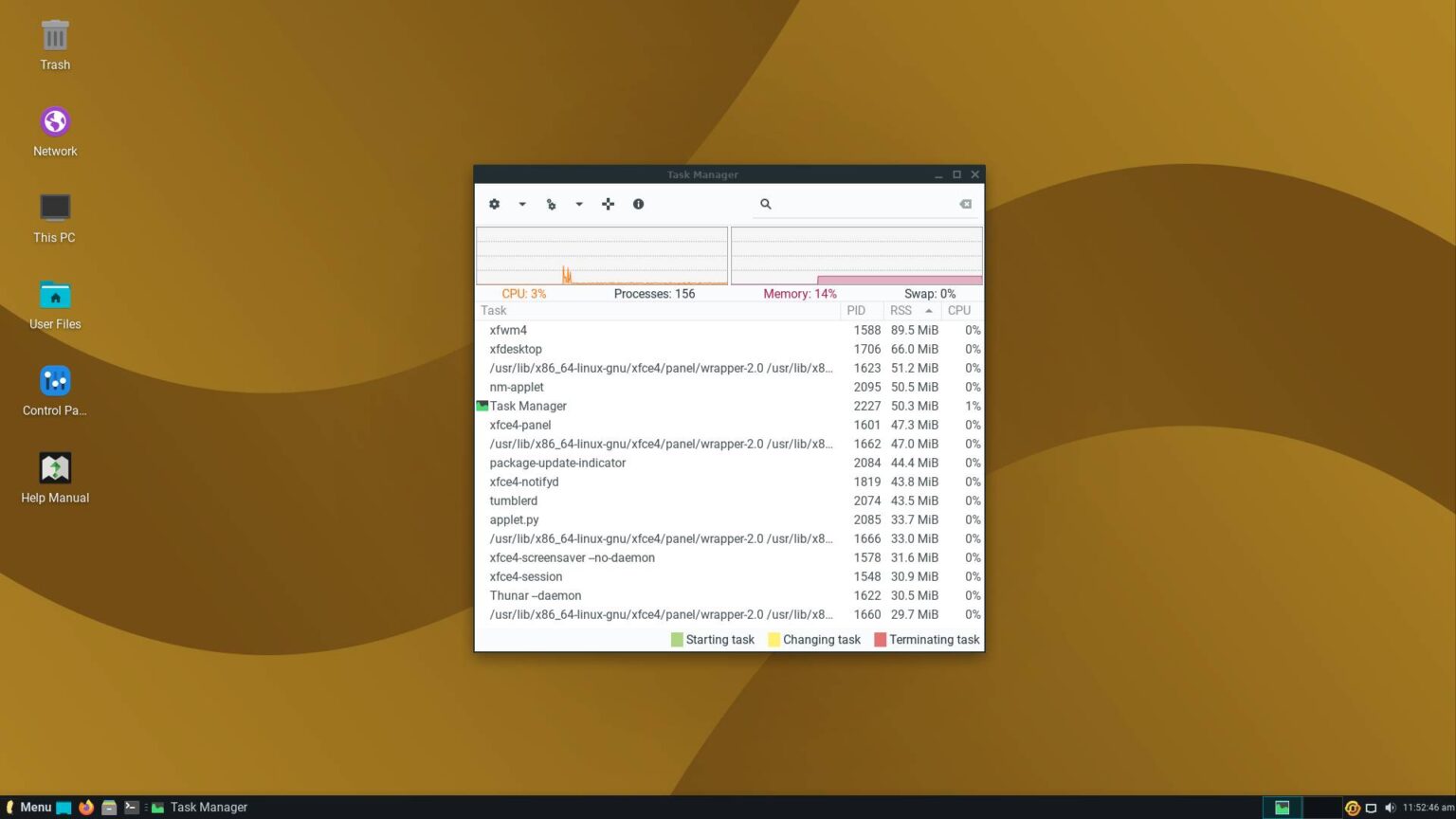Click the display icon in the system tray
The height and width of the screenshot is (819, 1456).
click(1371, 807)
